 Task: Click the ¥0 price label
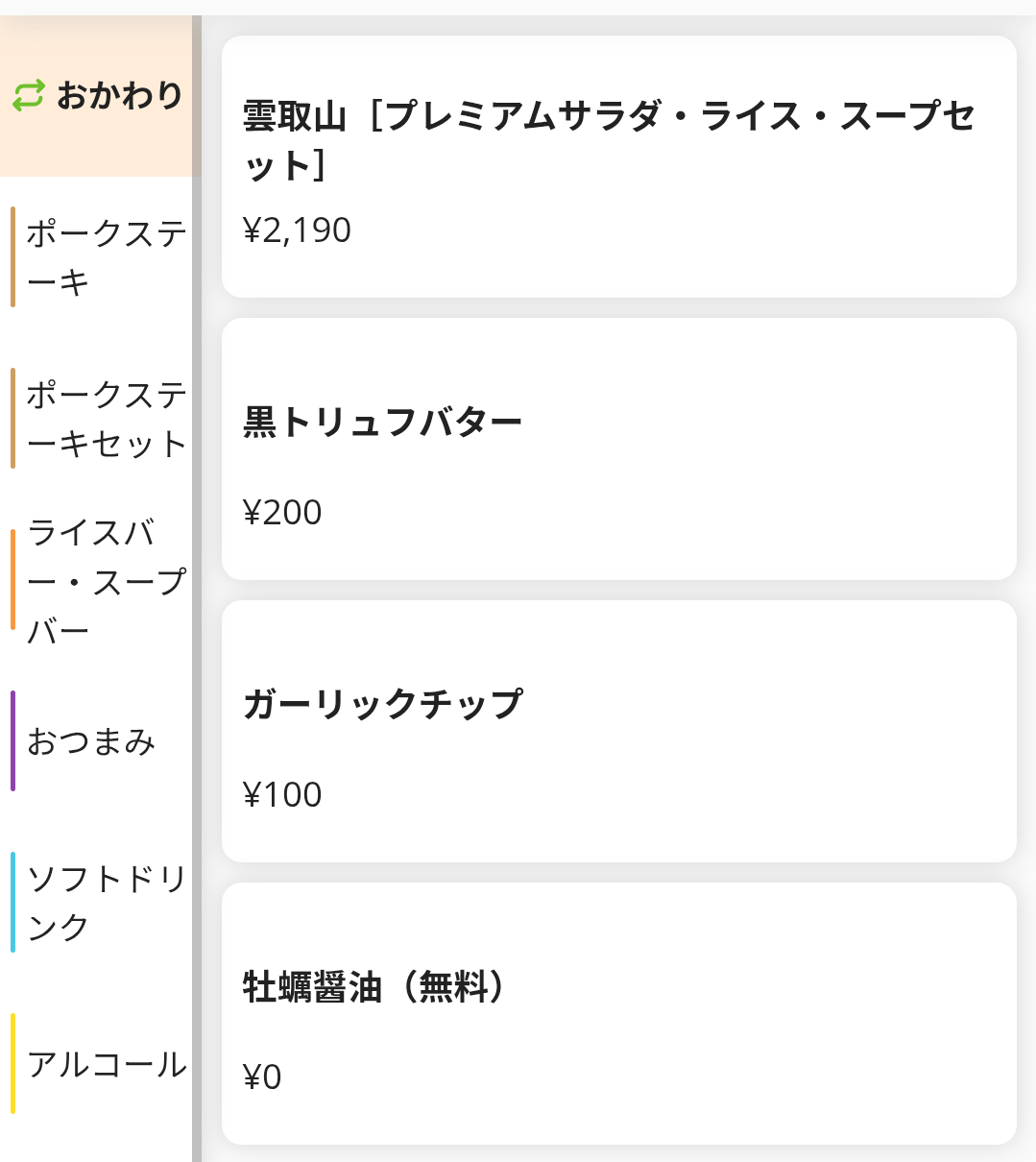click(x=262, y=1077)
